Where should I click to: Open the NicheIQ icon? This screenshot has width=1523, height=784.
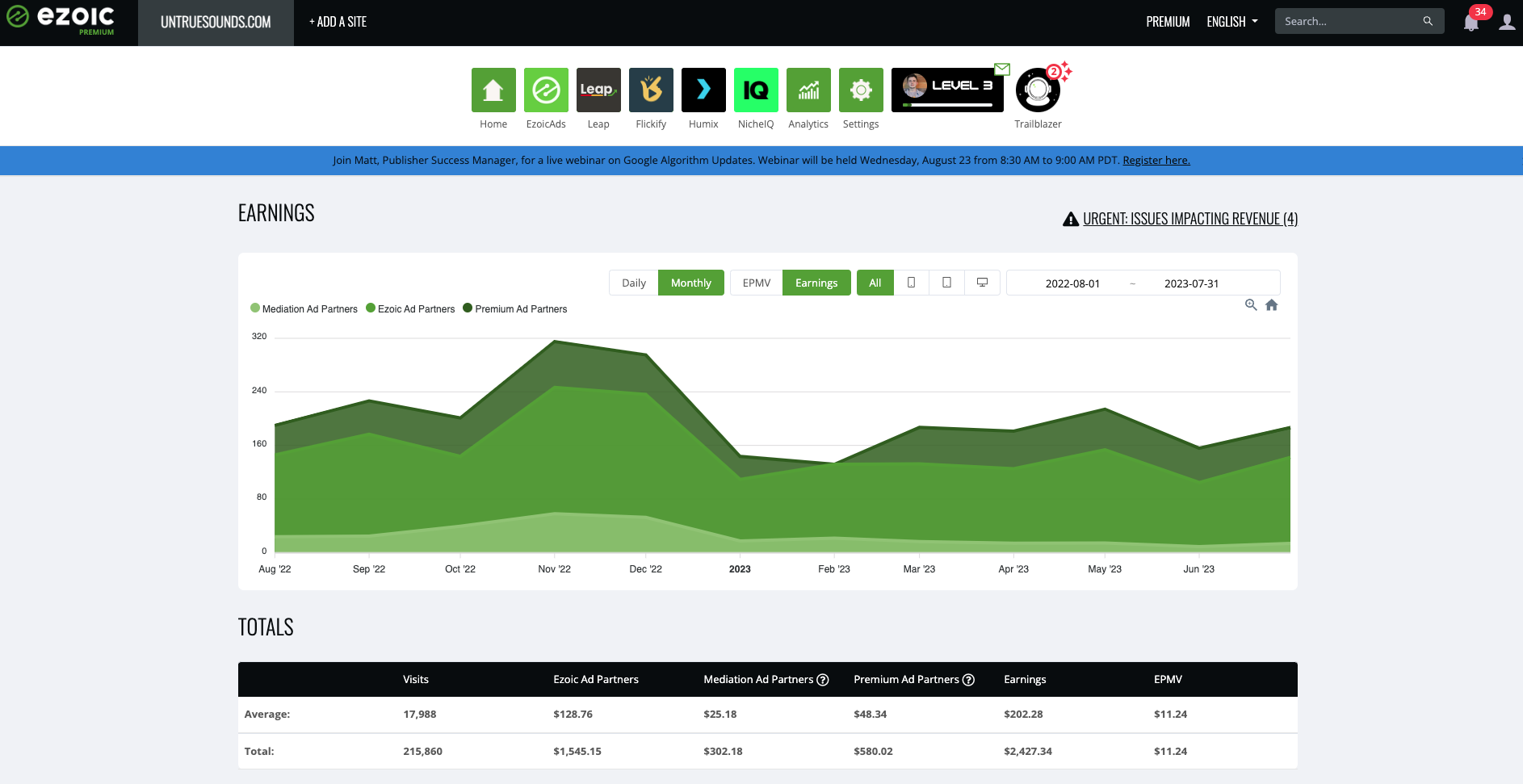756,90
